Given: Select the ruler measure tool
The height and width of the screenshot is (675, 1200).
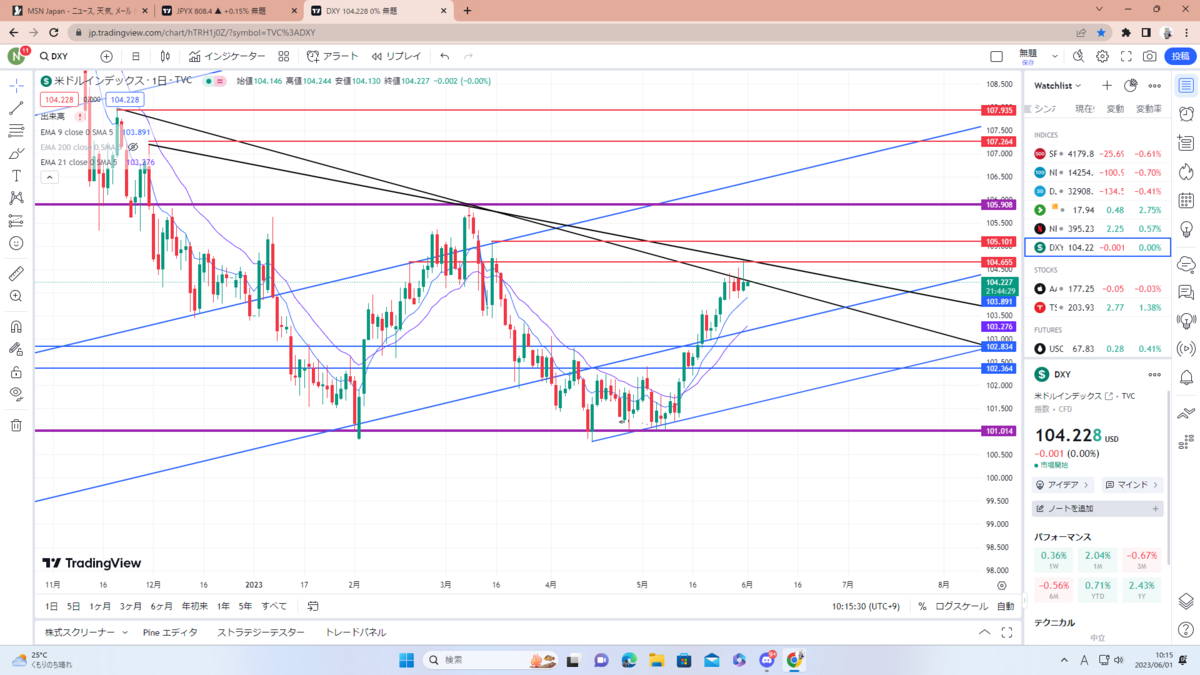Looking at the screenshot, I should (x=16, y=273).
